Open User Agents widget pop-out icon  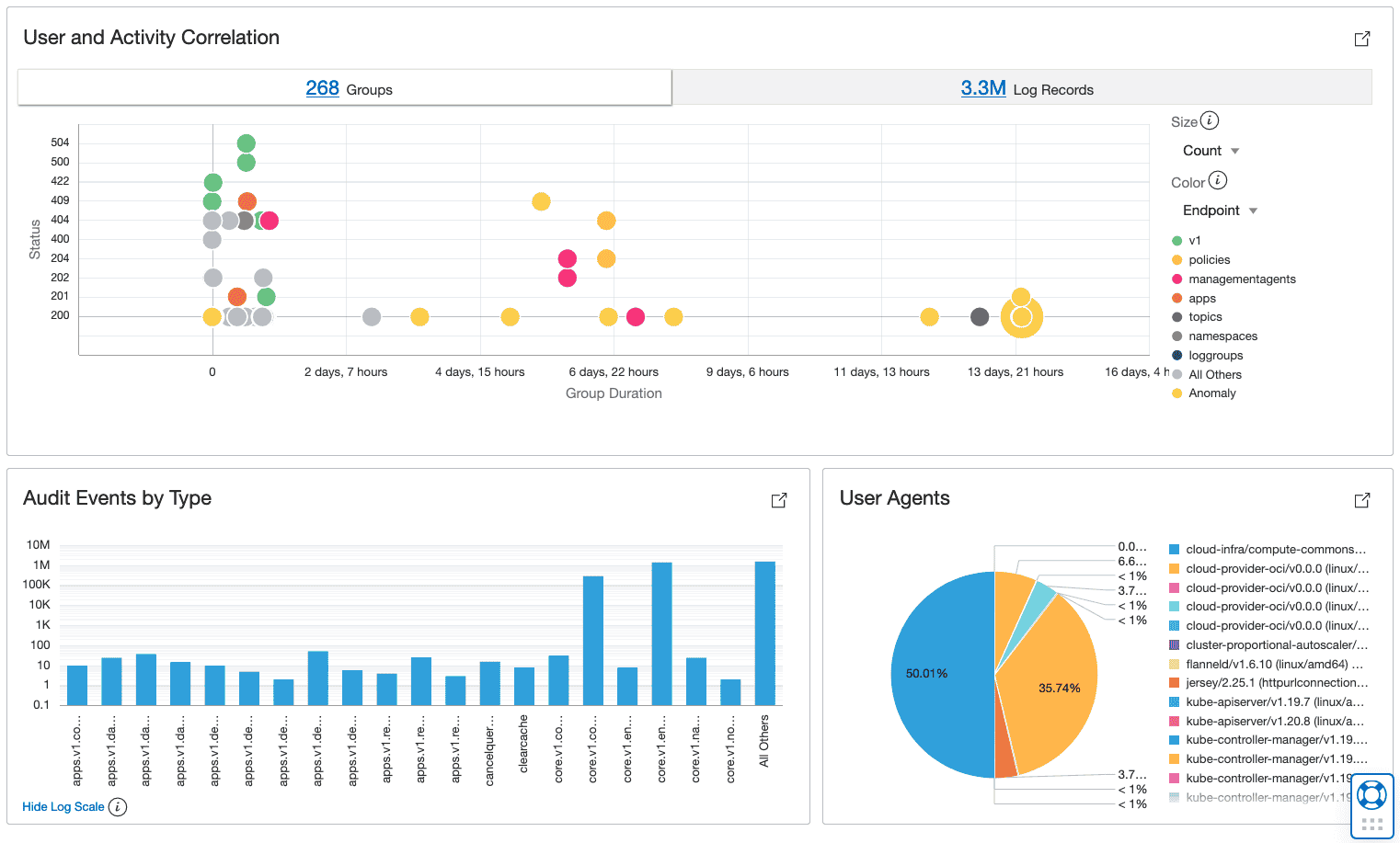1362,500
